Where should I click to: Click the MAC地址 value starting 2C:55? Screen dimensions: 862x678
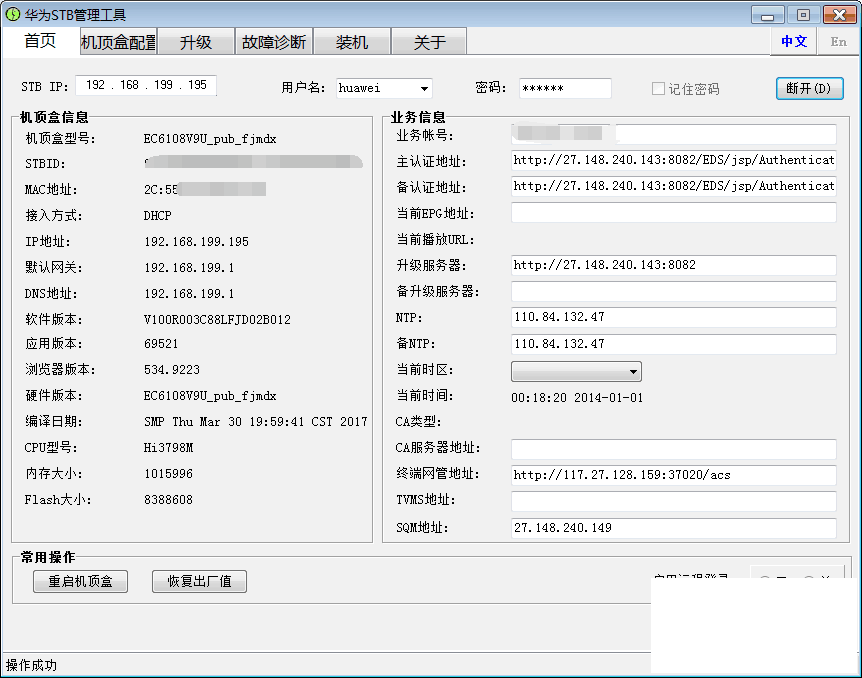(x=205, y=189)
